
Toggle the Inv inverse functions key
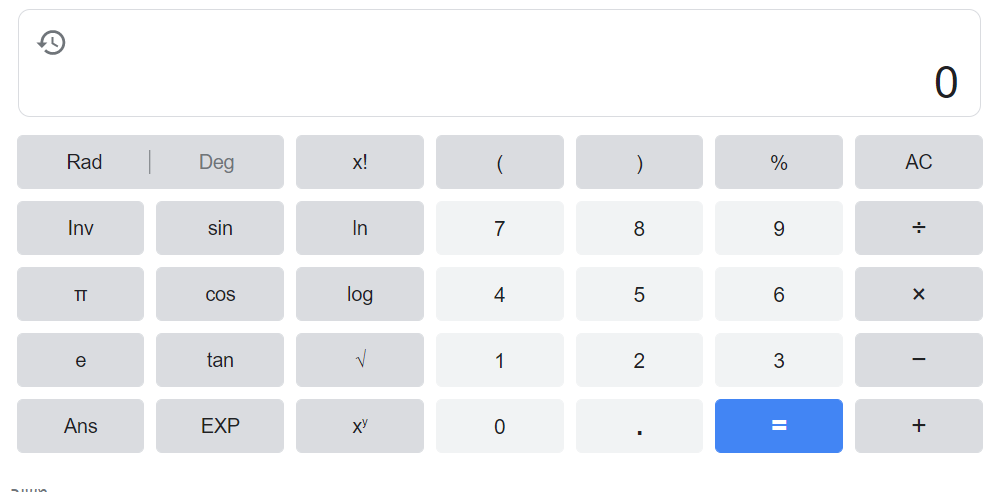[x=80, y=228]
